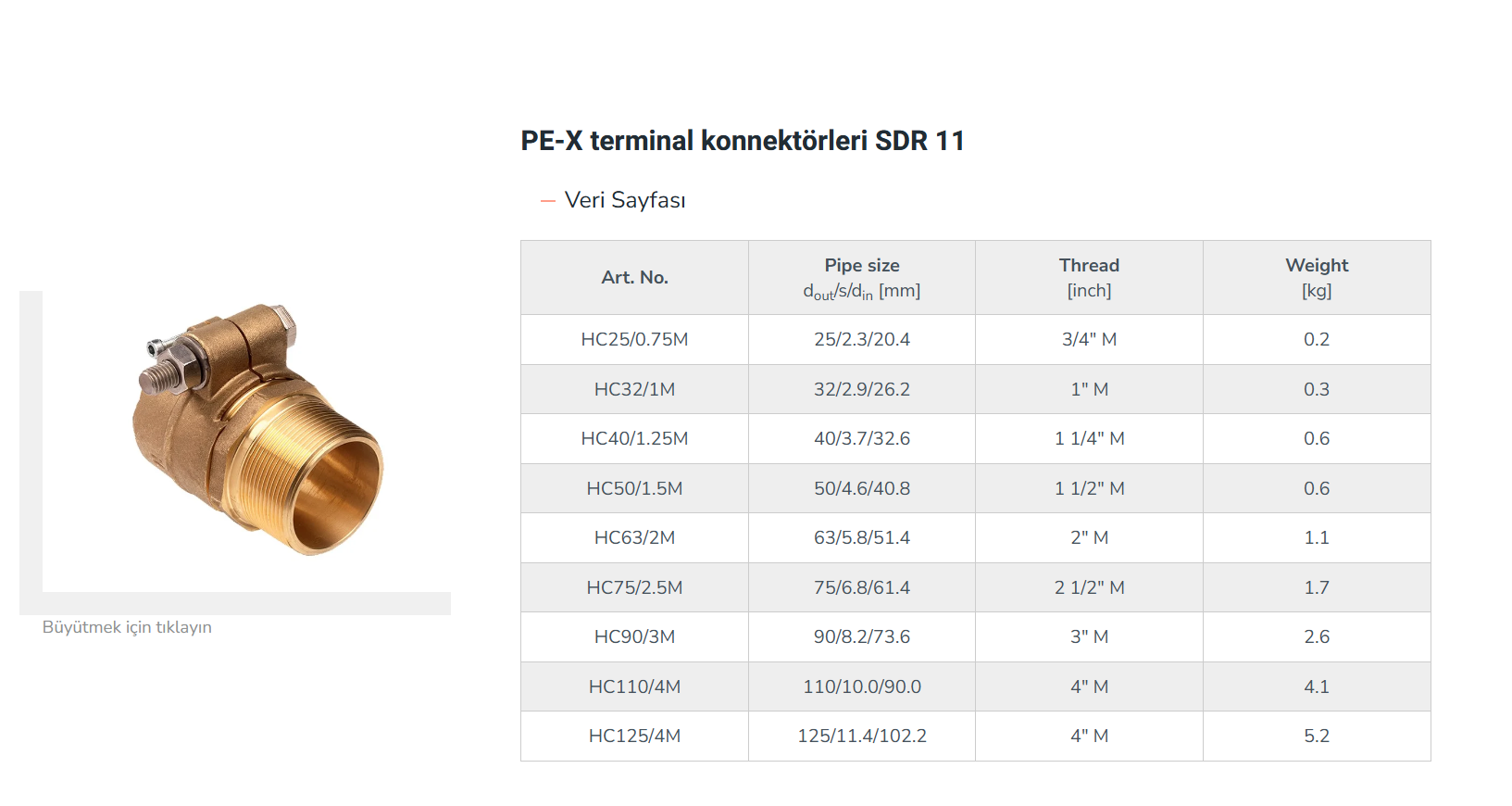
Task: Click the HC50/1.5M article cell
Action: pos(634,488)
